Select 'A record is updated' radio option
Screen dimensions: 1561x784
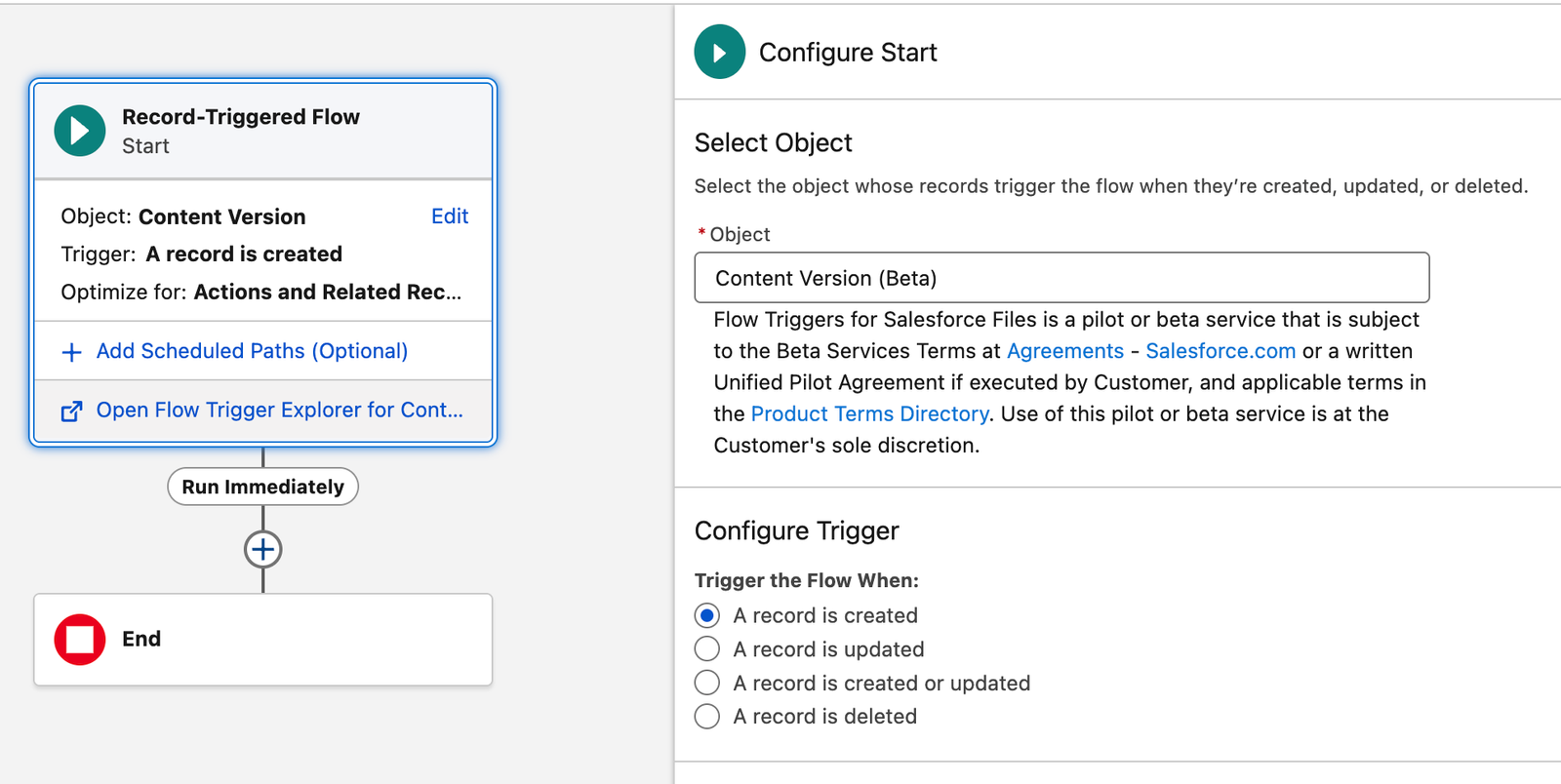point(707,649)
